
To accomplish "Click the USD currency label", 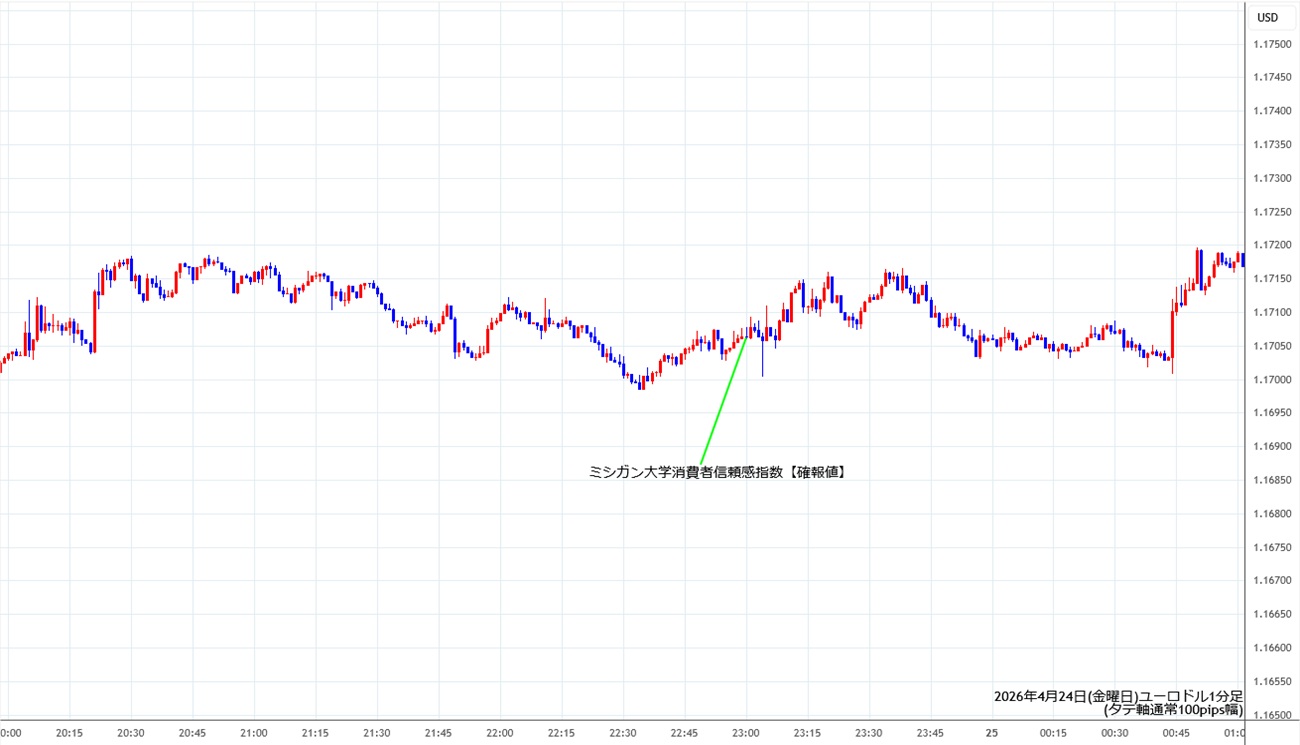I will (1267, 17).
